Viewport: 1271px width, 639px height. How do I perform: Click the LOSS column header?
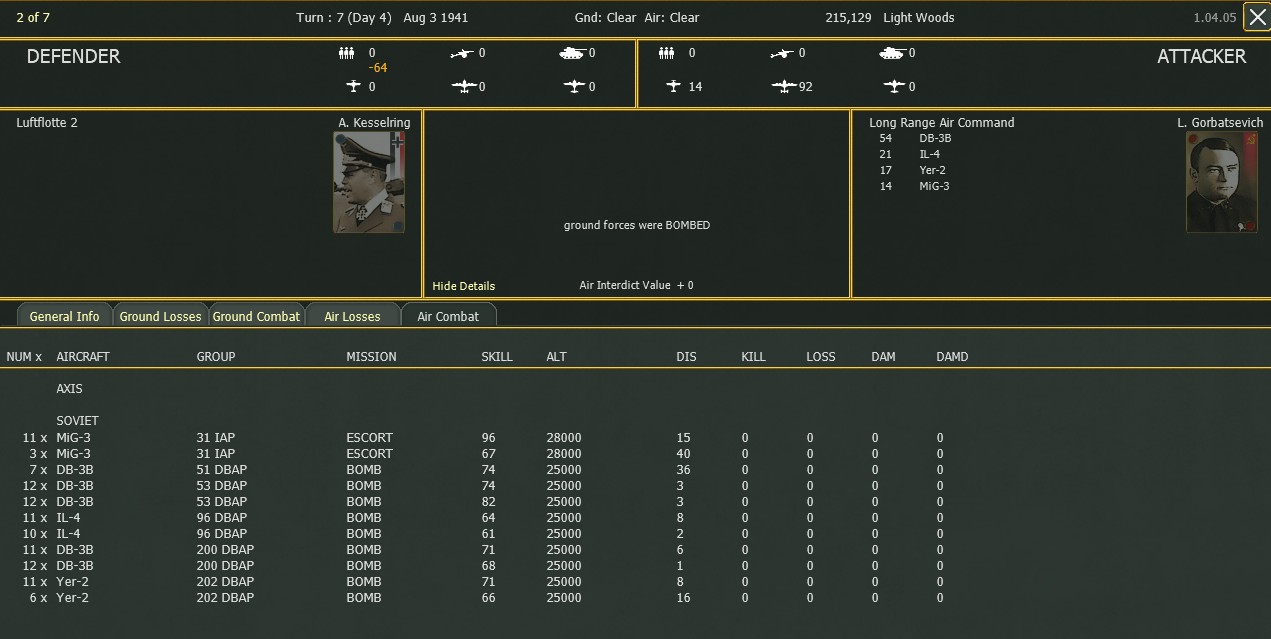tap(821, 357)
